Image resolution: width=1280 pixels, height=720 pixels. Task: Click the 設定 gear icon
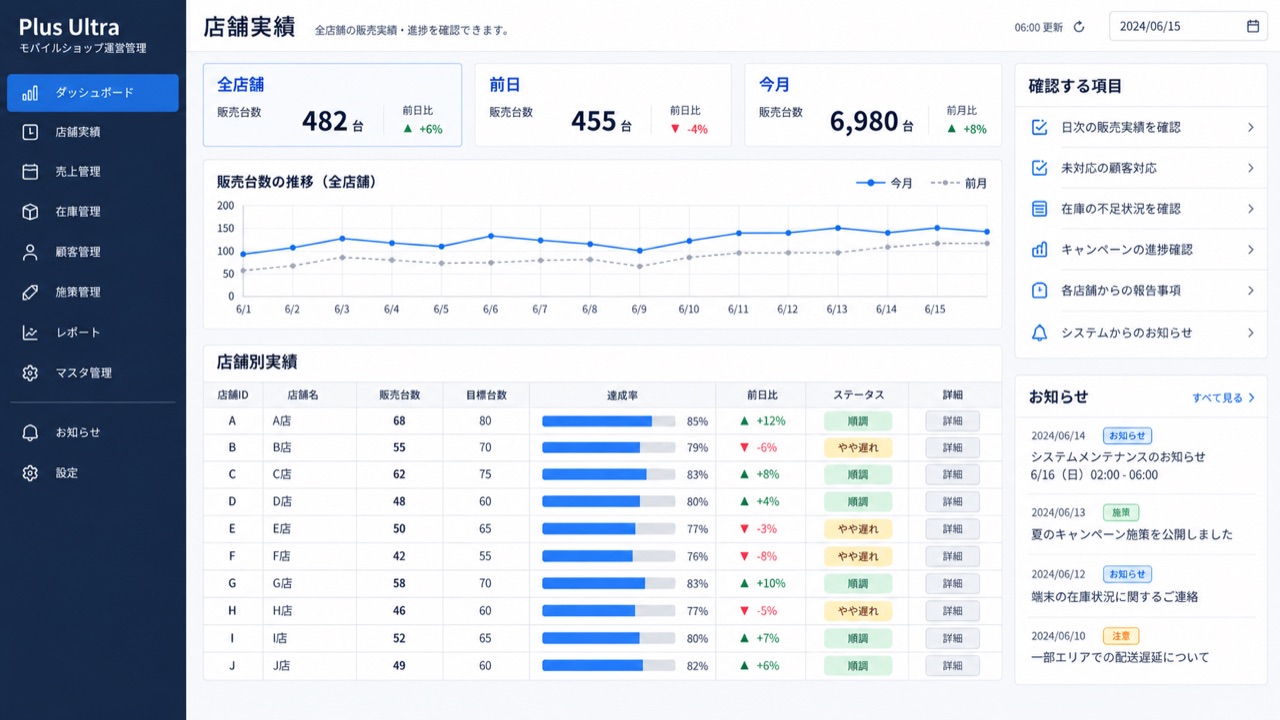(30, 473)
